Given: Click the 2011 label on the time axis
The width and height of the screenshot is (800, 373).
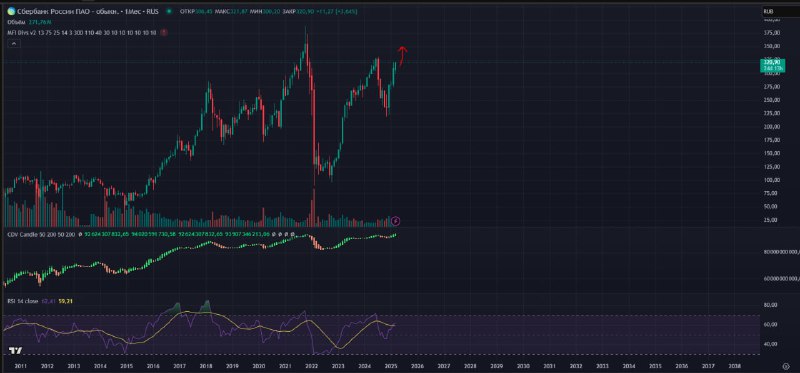Looking at the screenshot, I should point(20,366).
